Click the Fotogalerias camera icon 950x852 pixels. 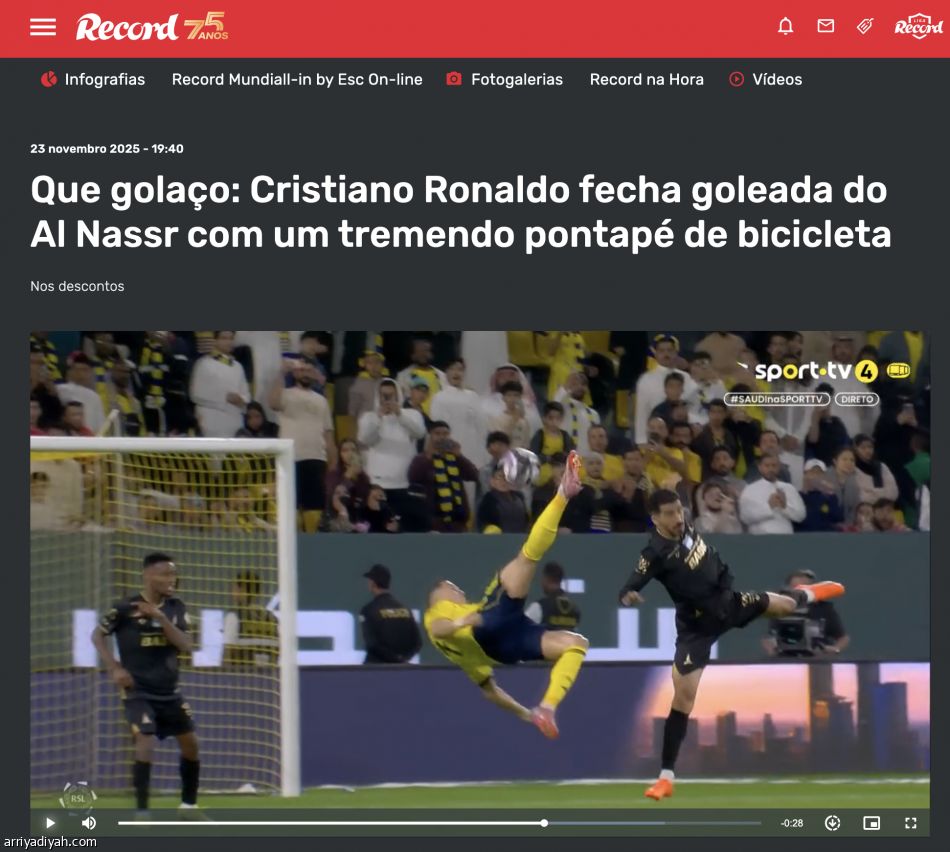[454, 79]
